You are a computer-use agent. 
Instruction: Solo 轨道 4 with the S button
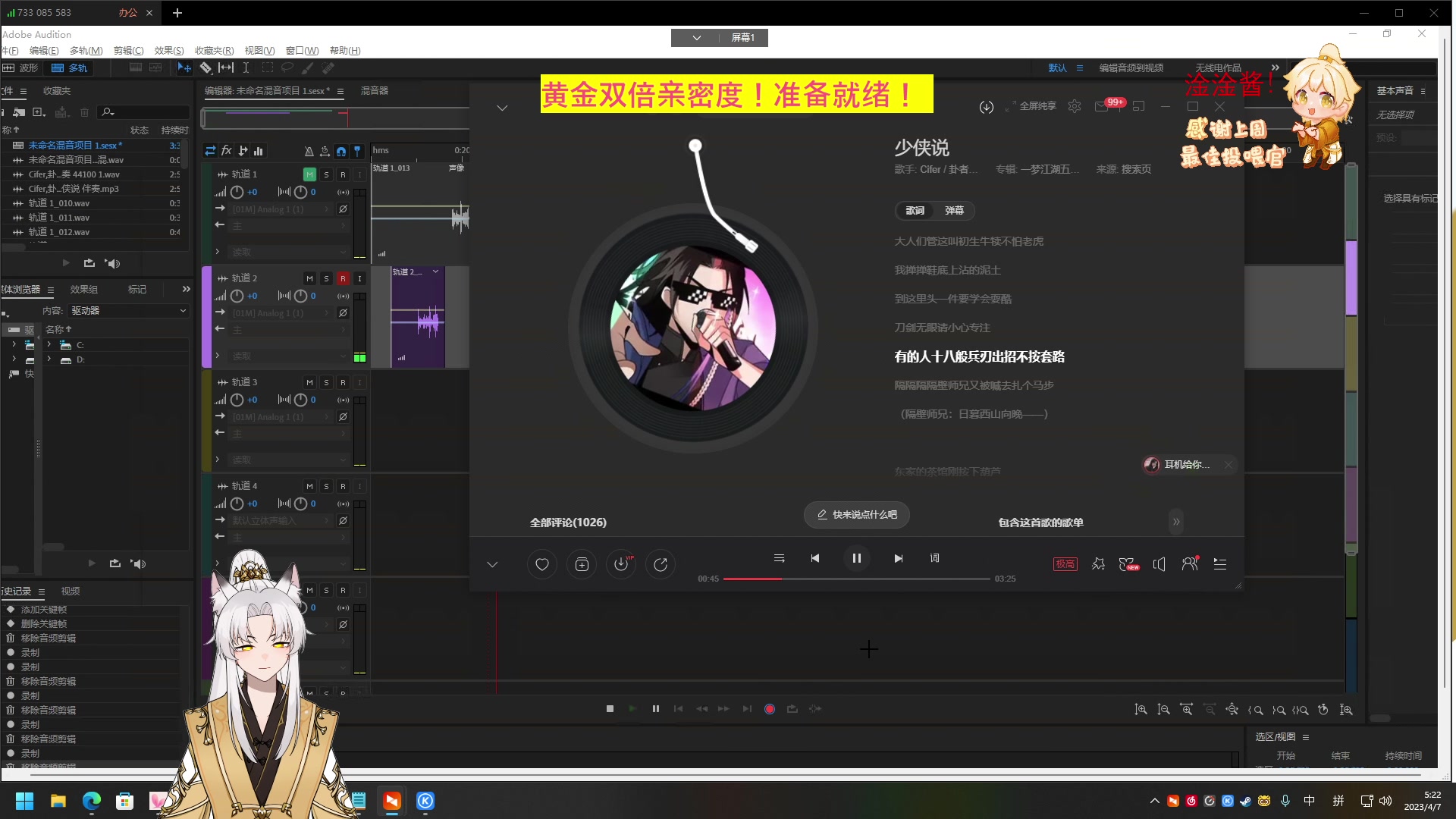click(326, 486)
